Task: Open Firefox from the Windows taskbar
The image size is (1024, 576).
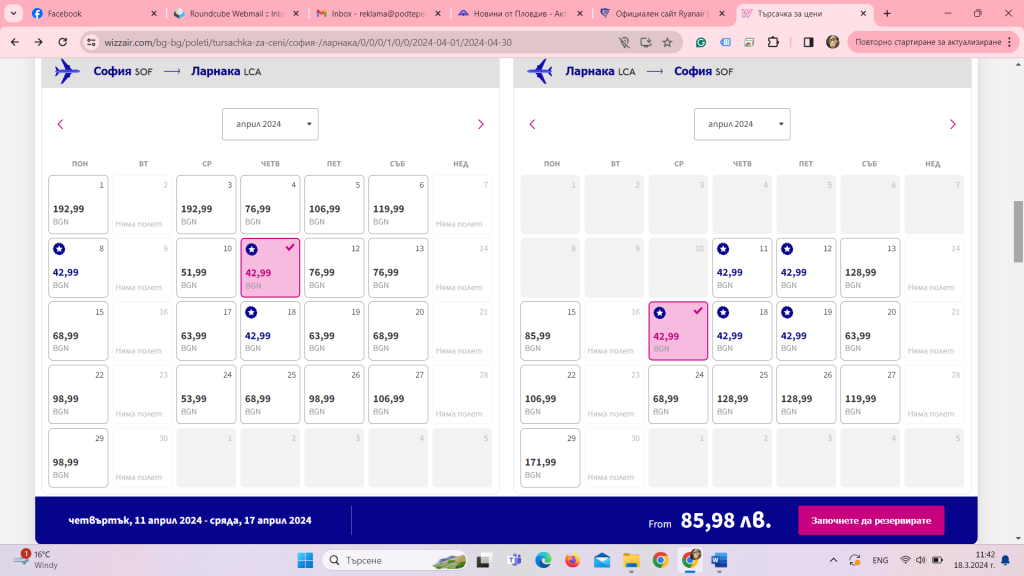Action: pos(572,560)
